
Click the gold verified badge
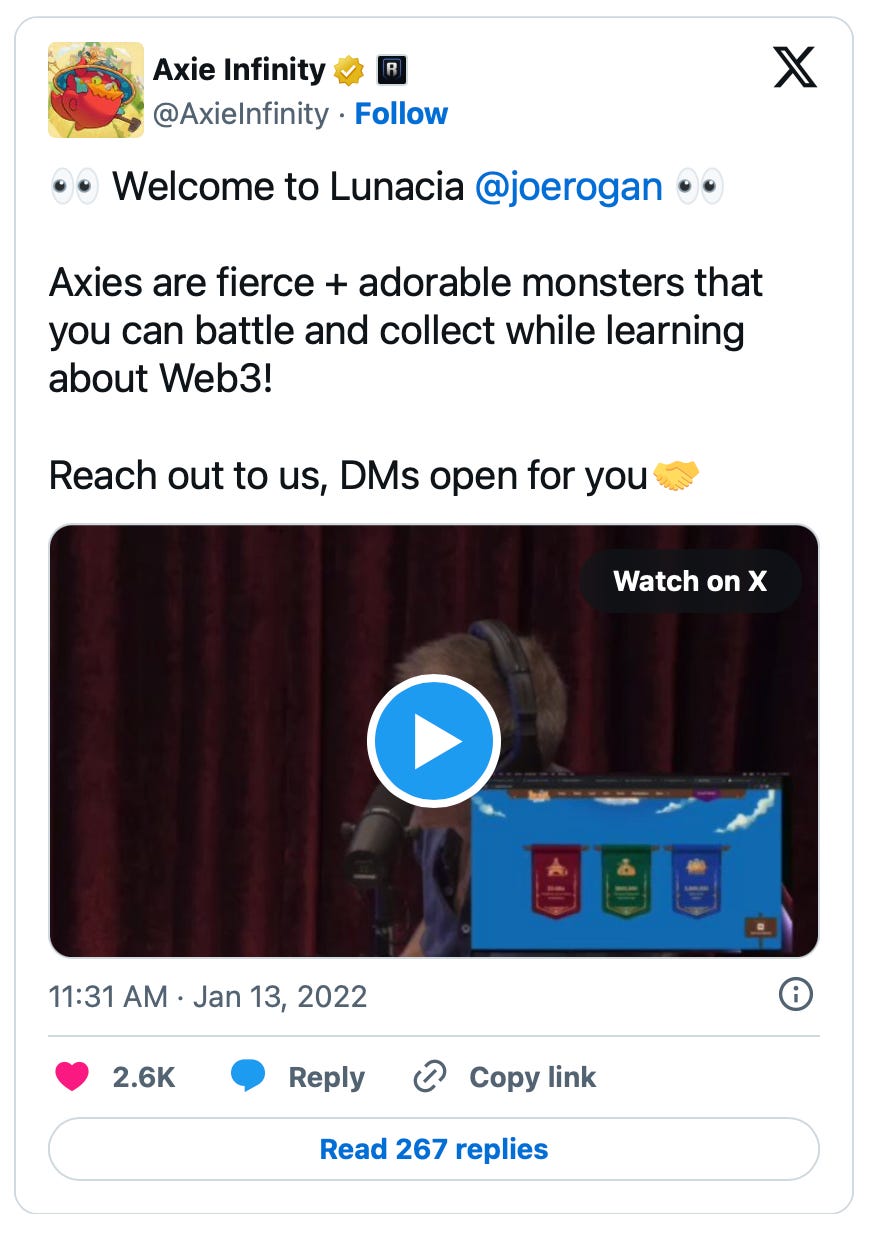[x=349, y=71]
